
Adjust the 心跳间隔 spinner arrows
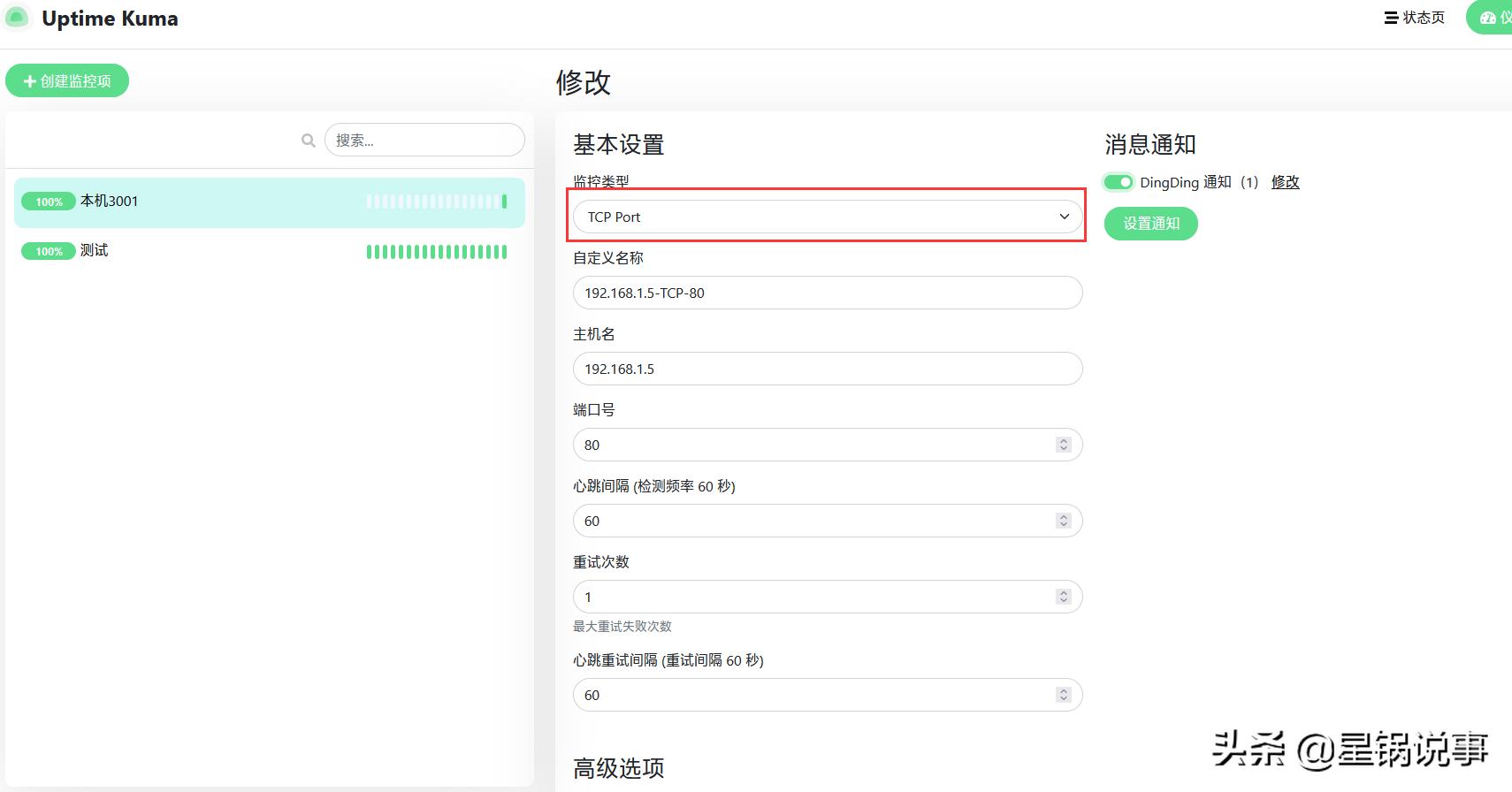(1064, 521)
